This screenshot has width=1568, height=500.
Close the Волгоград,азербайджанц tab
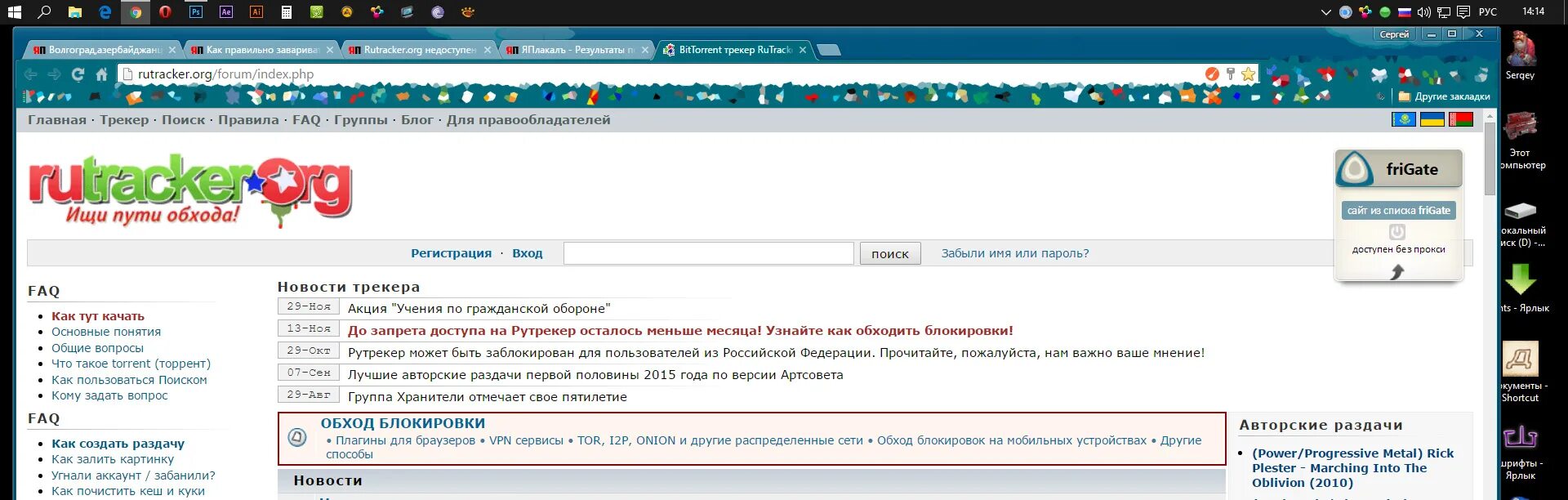(172, 50)
